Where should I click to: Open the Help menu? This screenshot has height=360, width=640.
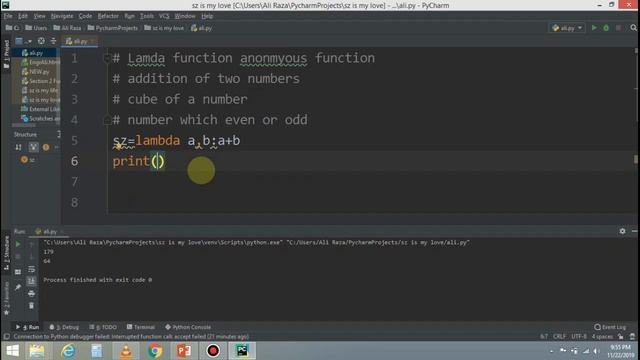[x=207, y=16]
